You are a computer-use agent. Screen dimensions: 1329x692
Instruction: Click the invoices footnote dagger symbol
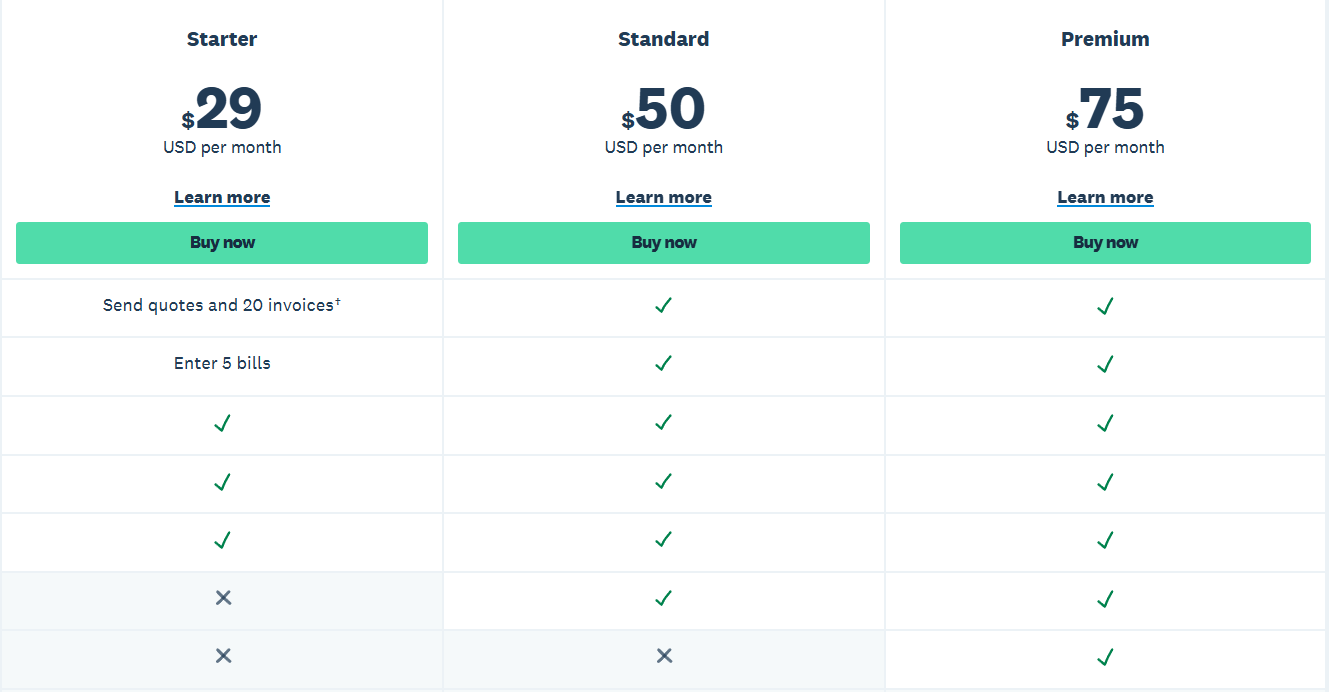[339, 299]
